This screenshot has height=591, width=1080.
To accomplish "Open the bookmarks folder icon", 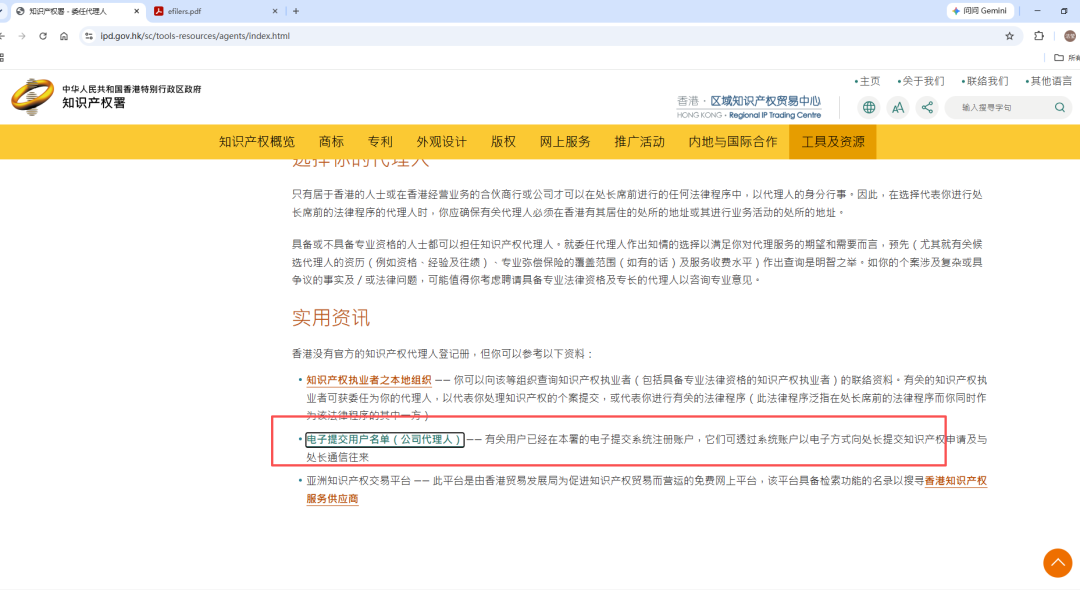I will click(1059, 58).
